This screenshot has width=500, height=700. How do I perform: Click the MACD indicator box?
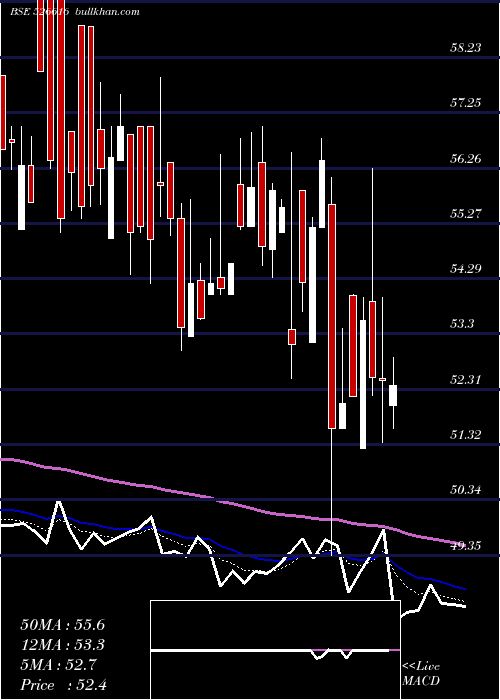click(x=275, y=650)
